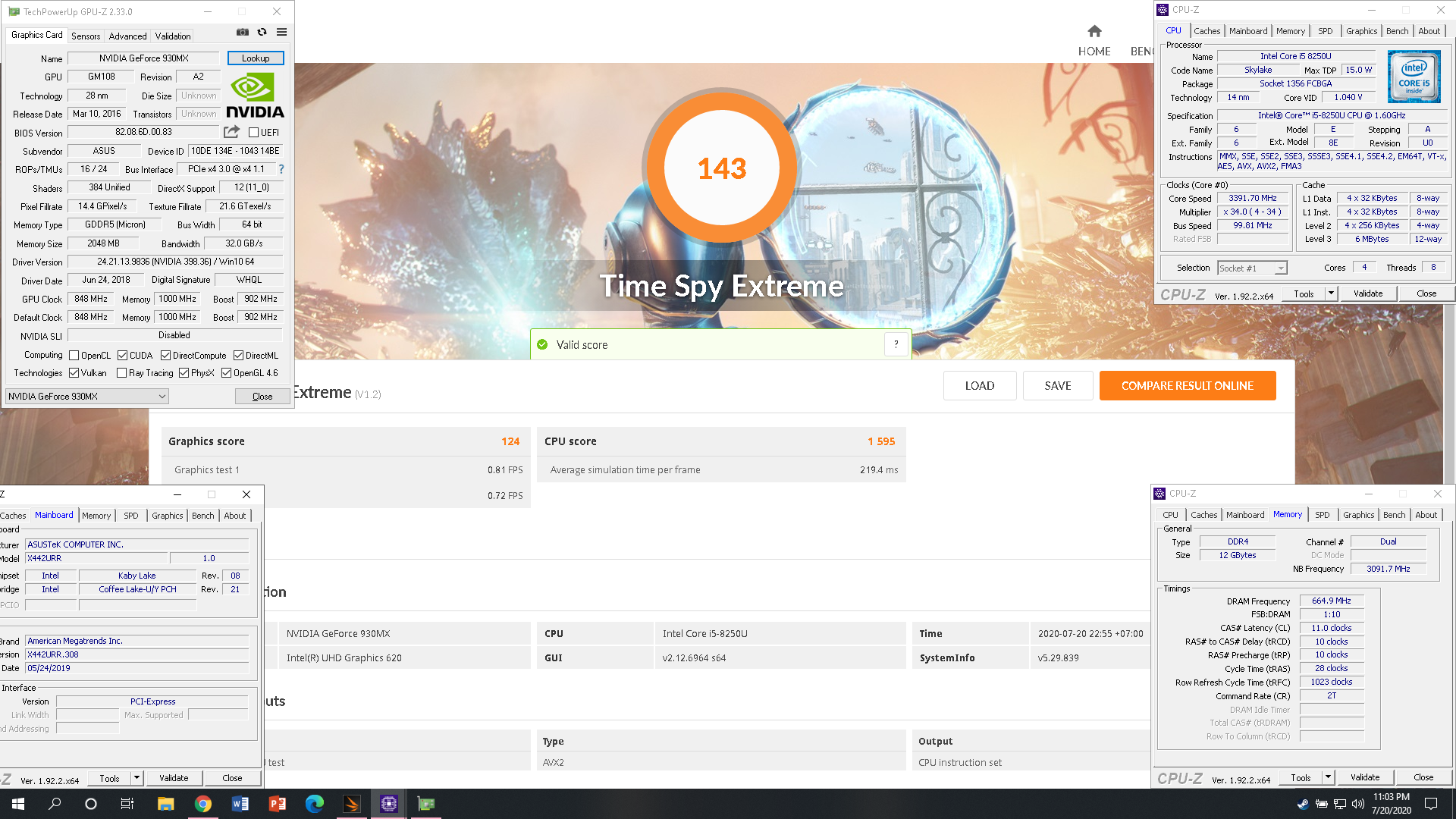The width and height of the screenshot is (1456, 819).
Task: Open the NVIDIA GeForce 930MX GPU selector dropdown
Action: tap(87, 396)
